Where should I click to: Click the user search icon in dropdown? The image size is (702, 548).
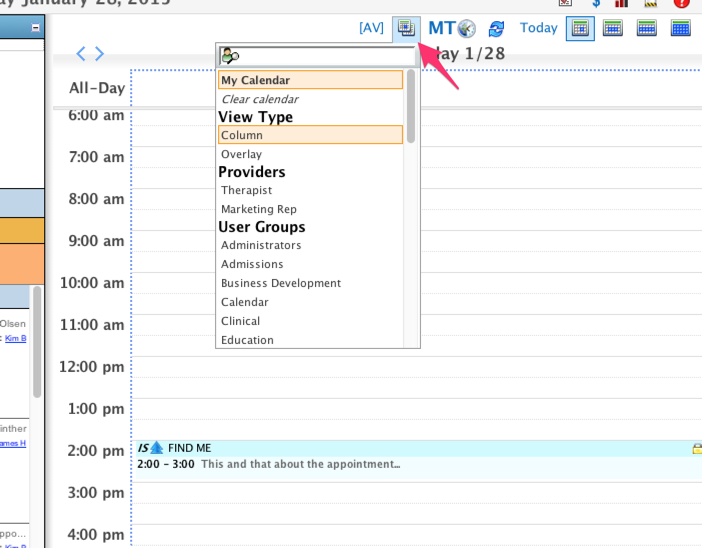click(231, 56)
